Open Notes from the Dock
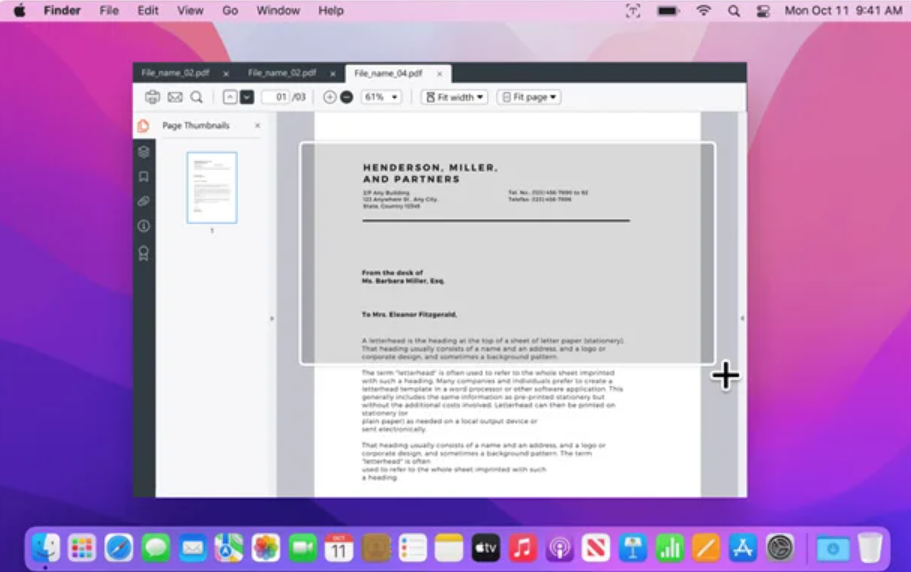Image resolution: width=911 pixels, height=572 pixels. (x=449, y=548)
